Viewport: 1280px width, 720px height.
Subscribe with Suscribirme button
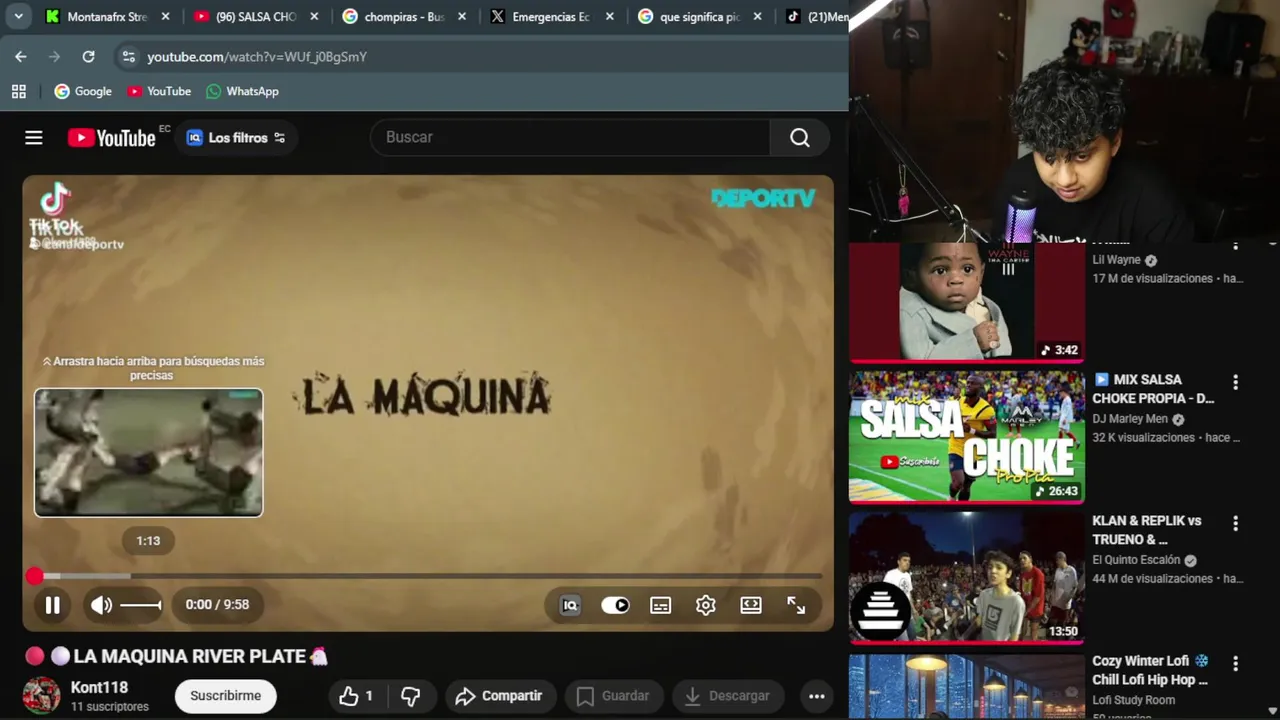pyautogui.click(x=226, y=696)
